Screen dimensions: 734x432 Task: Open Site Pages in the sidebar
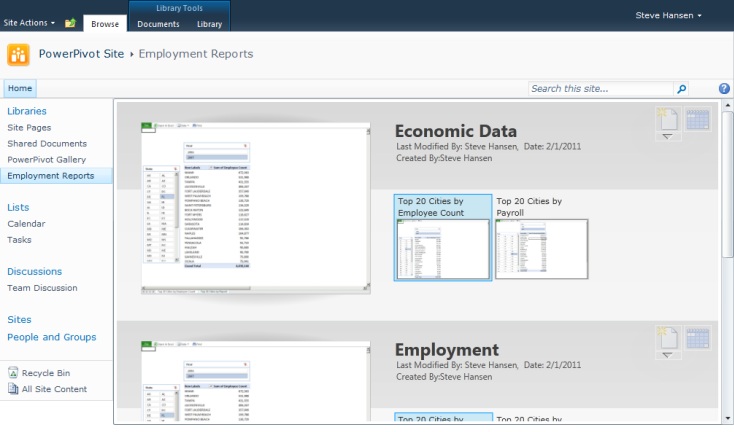pyautogui.click(x=29, y=127)
